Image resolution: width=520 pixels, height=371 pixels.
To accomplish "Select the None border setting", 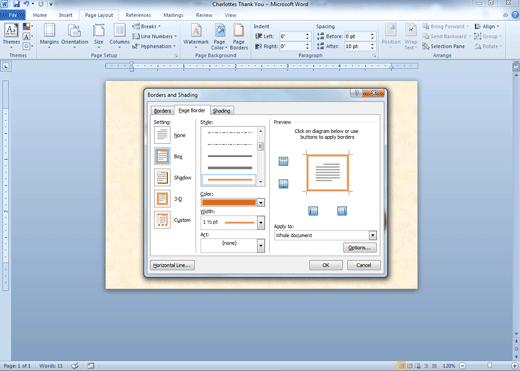I will point(162,135).
